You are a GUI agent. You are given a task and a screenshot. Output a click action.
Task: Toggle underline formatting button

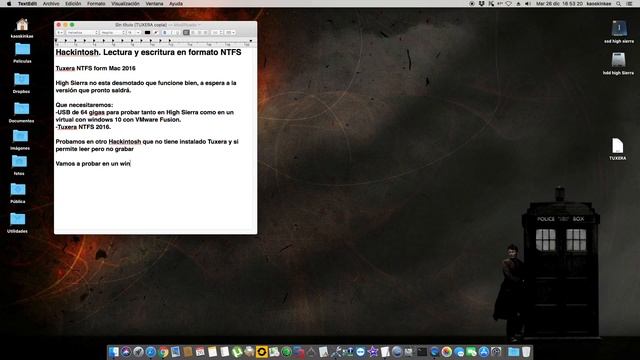[x=177, y=33]
